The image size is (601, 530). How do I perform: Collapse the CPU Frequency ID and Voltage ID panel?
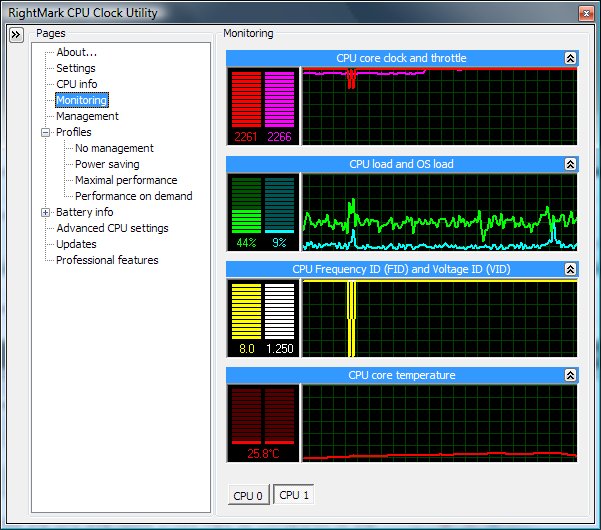[x=570, y=269]
